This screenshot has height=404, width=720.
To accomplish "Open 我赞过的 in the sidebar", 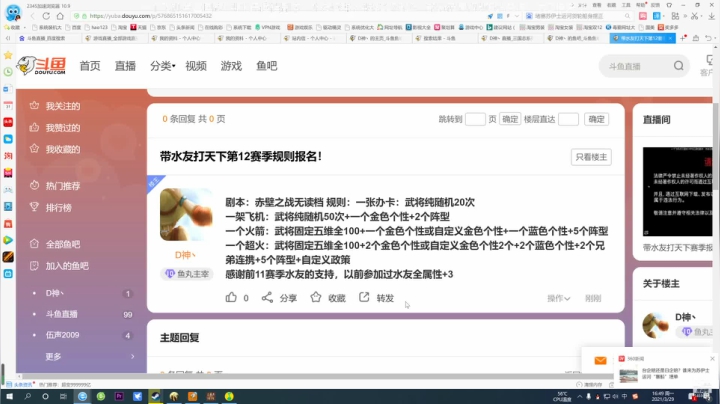I will point(55,128).
